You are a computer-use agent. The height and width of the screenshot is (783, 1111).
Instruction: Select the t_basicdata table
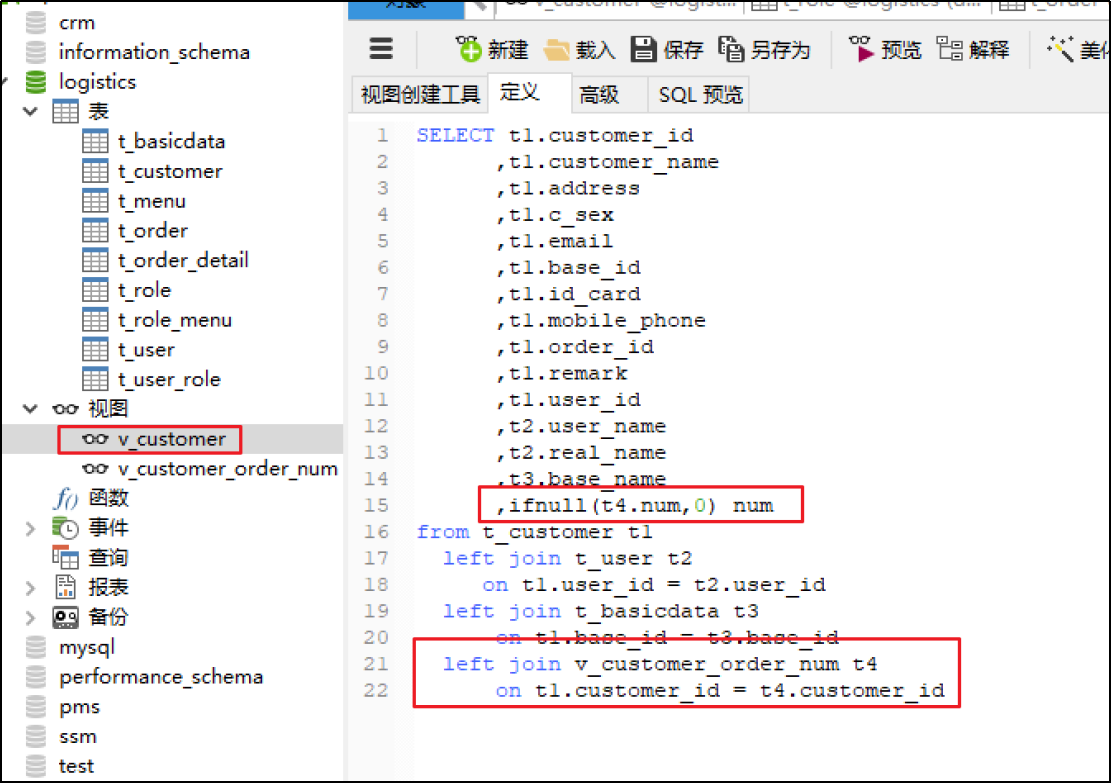click(x=171, y=142)
